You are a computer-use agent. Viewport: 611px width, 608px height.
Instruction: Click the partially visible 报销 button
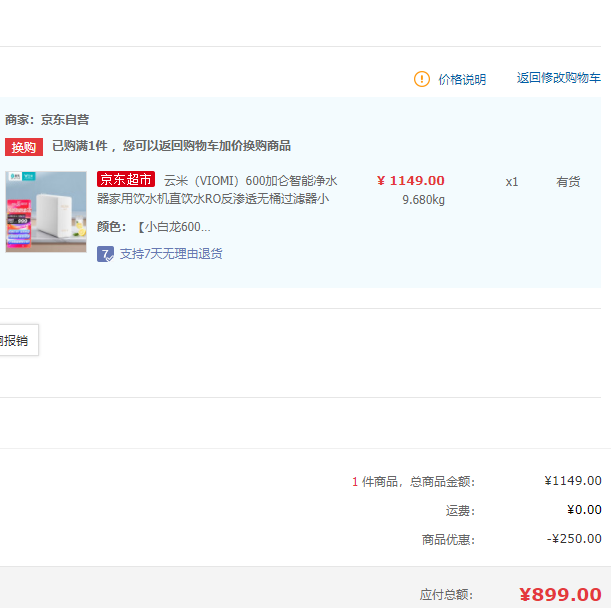tap(19, 340)
